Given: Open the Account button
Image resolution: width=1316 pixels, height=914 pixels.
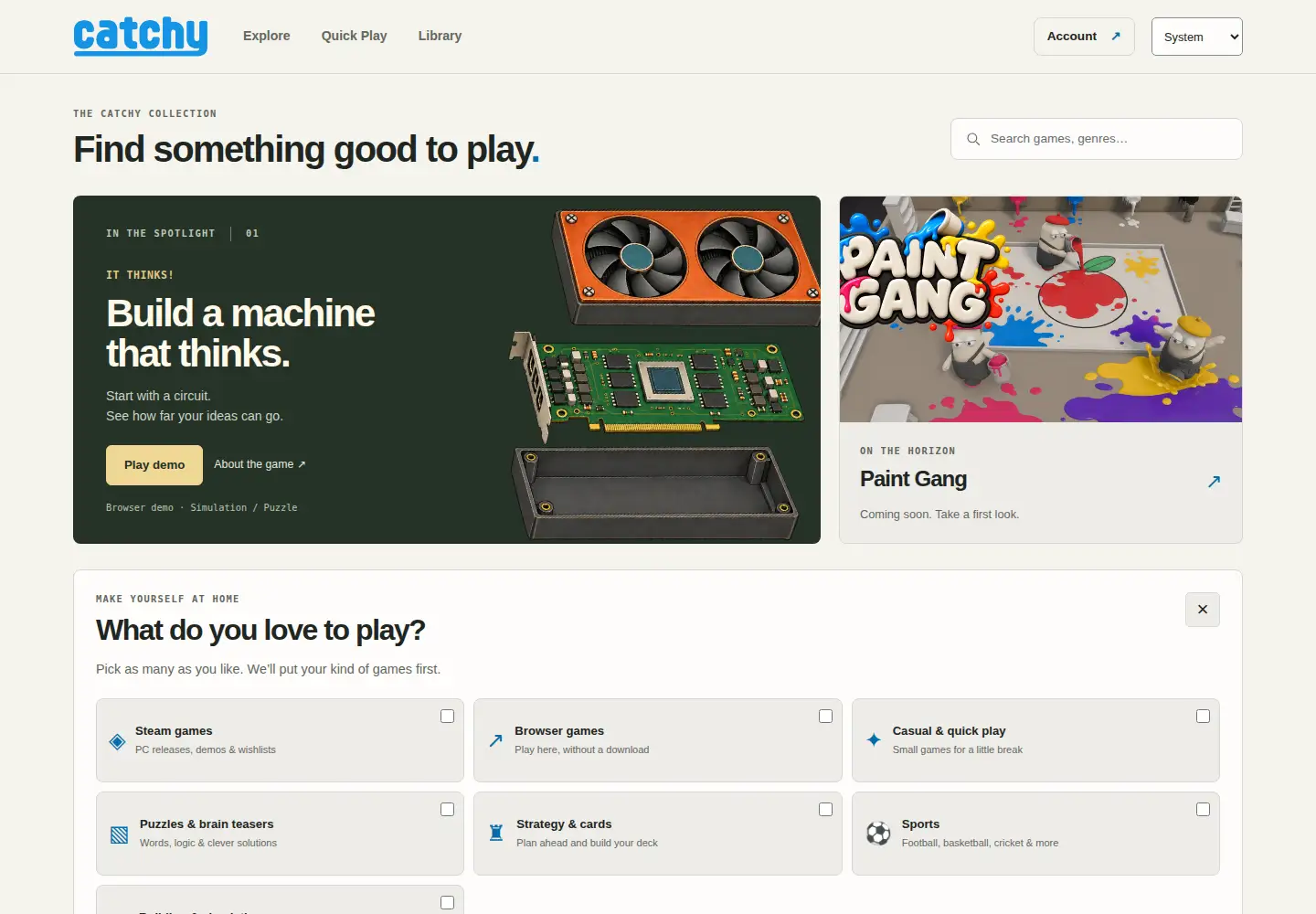Looking at the screenshot, I should [1084, 37].
